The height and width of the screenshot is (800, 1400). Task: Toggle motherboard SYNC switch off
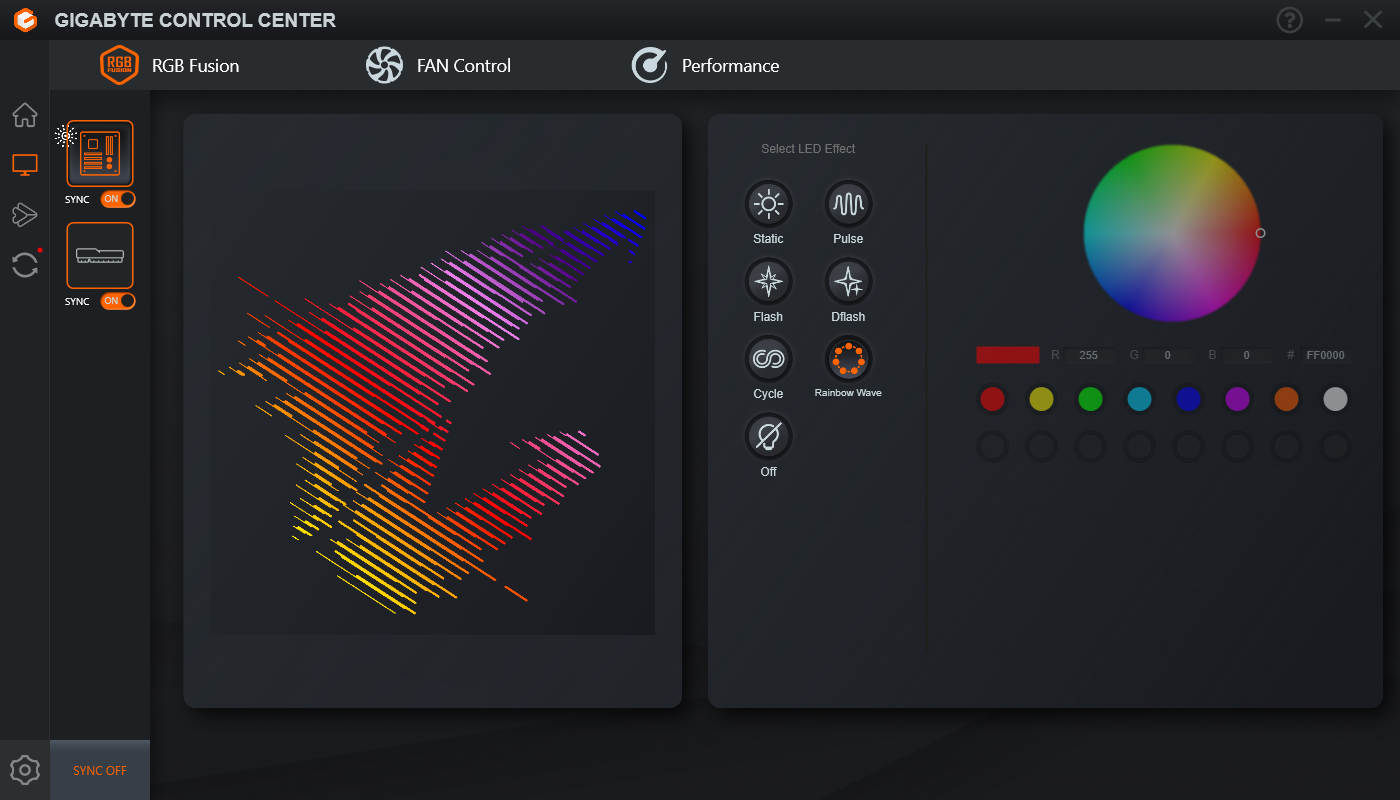tap(118, 199)
